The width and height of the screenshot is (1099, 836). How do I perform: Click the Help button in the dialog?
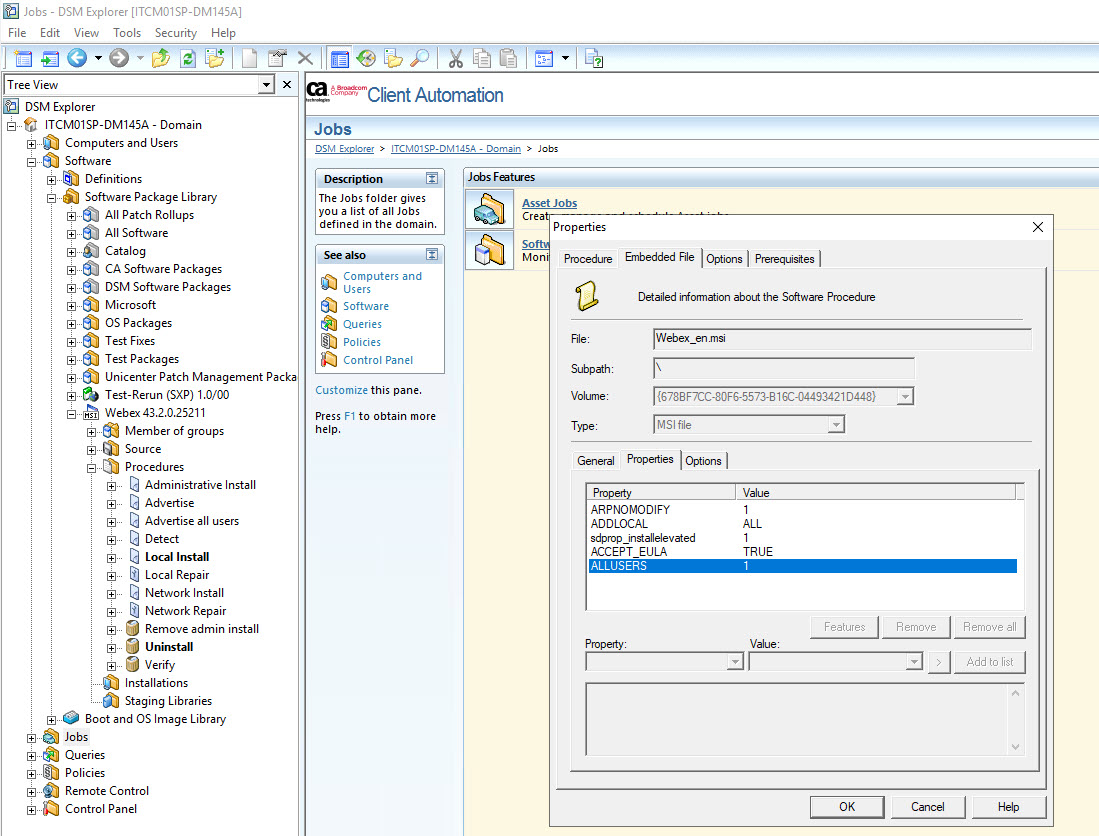[x=1008, y=807]
